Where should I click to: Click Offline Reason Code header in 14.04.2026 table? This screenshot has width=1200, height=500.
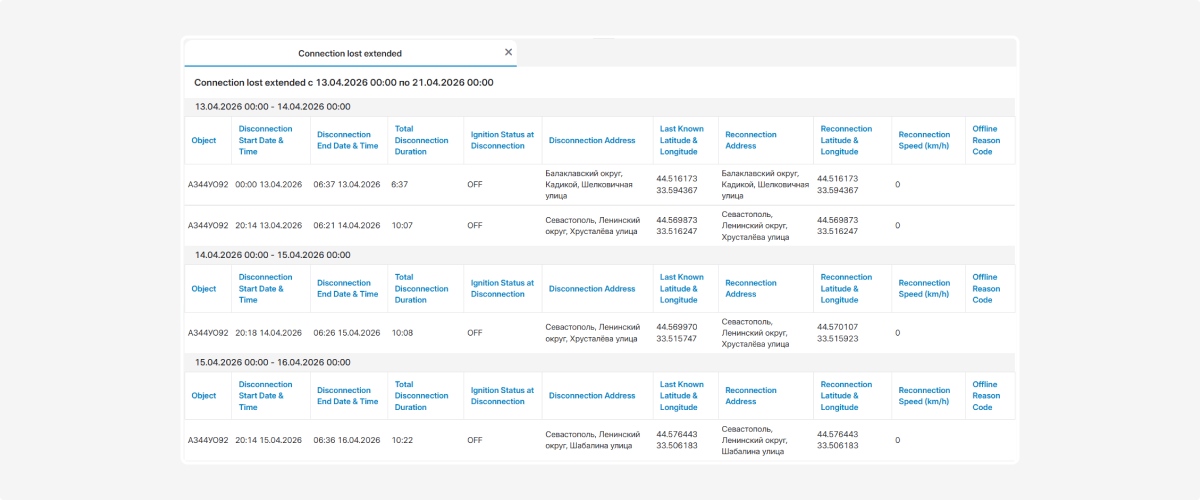tap(985, 289)
